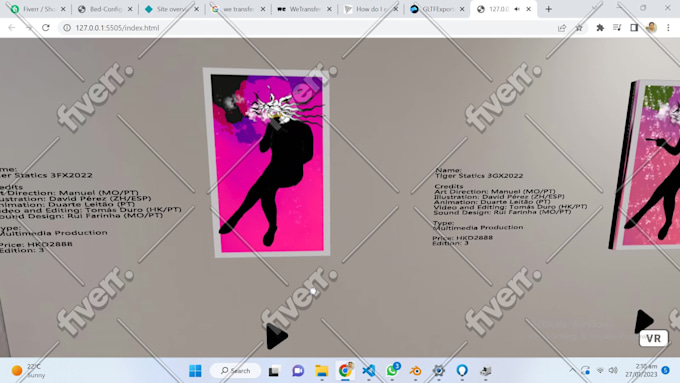Open File Explorer from the taskbar
680x383 pixels.
(321, 371)
